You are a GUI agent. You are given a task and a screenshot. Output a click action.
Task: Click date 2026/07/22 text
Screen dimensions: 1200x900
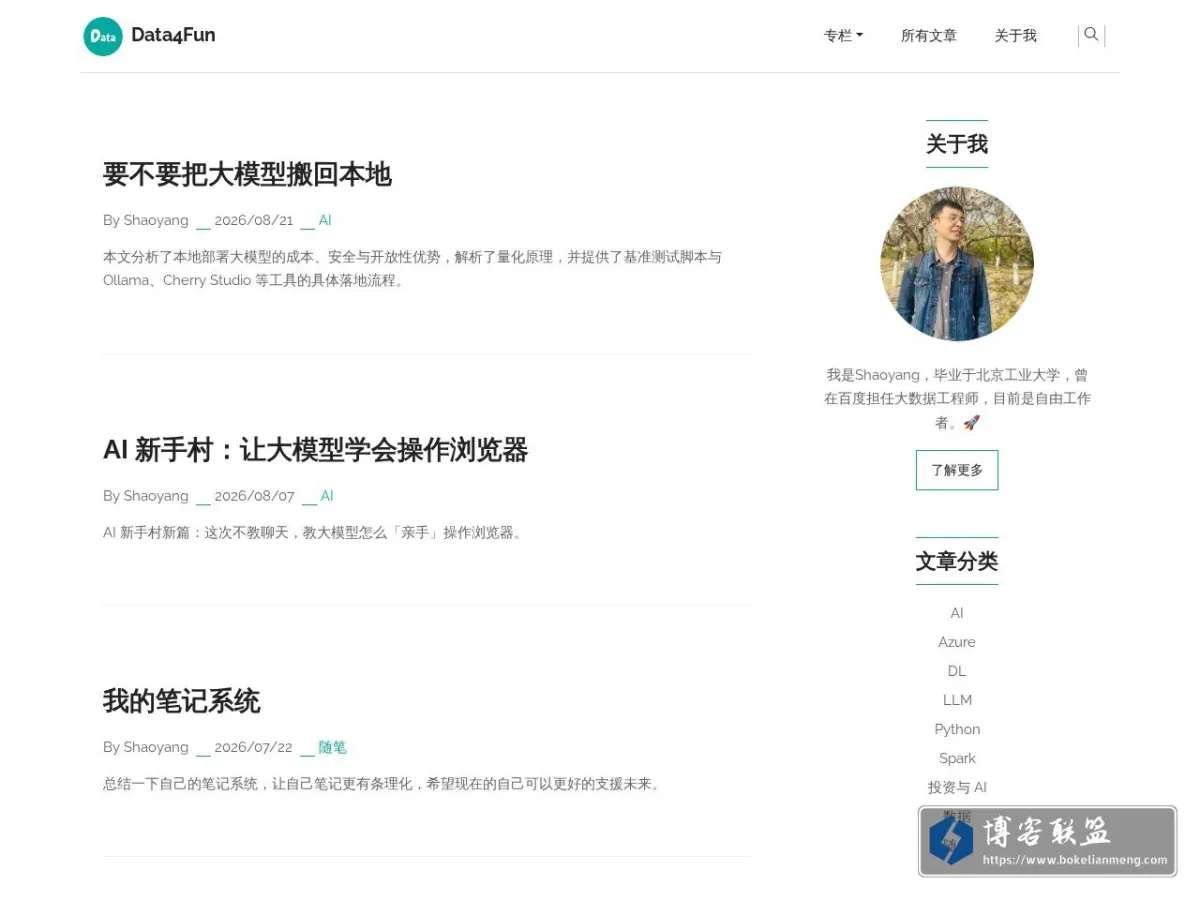pos(253,747)
